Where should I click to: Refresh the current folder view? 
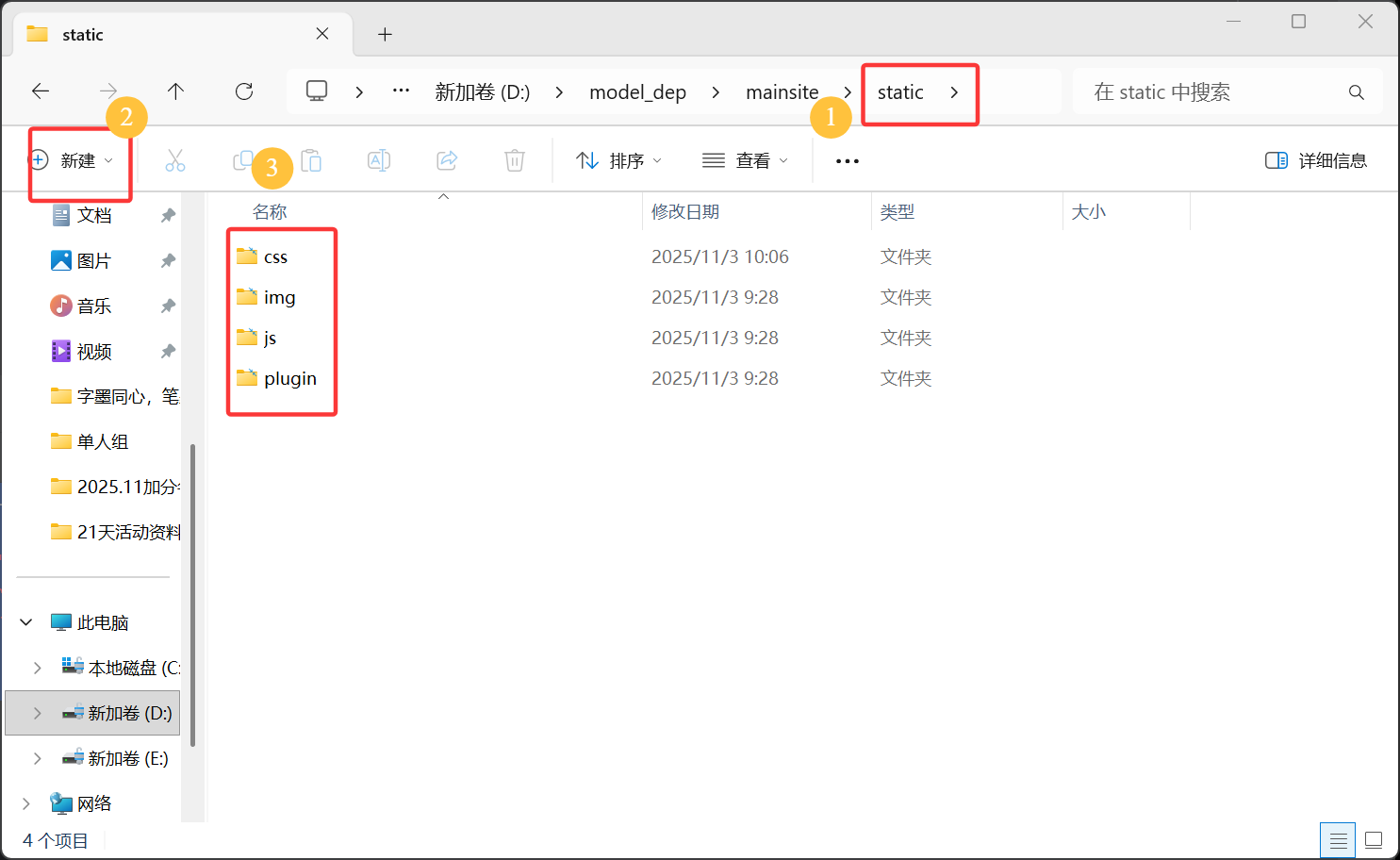(244, 91)
